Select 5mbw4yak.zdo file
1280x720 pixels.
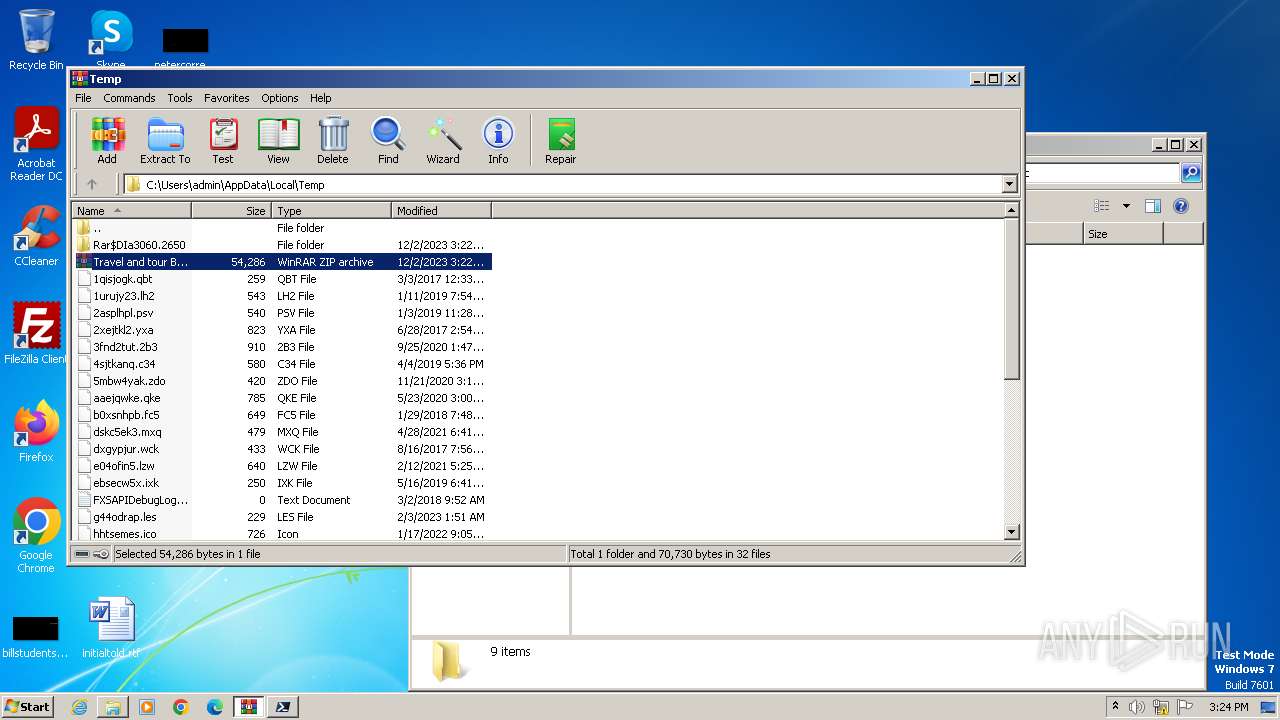pos(282,381)
